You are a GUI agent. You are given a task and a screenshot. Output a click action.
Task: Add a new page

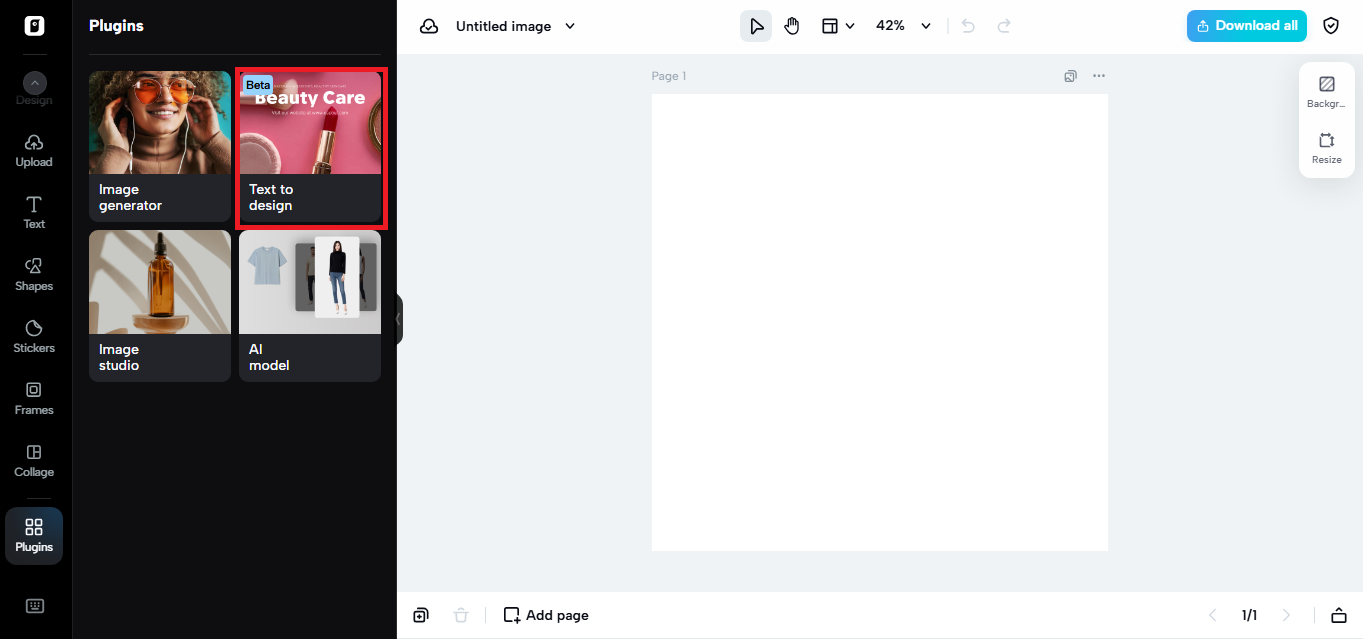545,614
